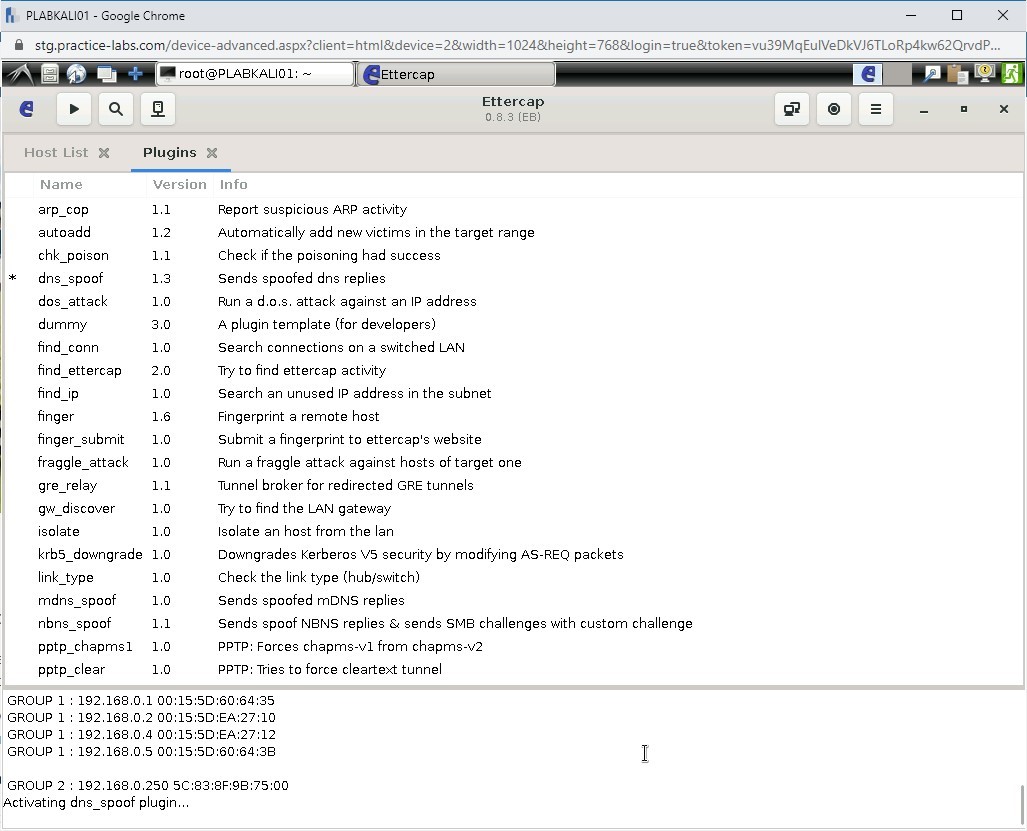Sort plugins by the Name column header
The width and height of the screenshot is (1027, 831).
pos(61,184)
